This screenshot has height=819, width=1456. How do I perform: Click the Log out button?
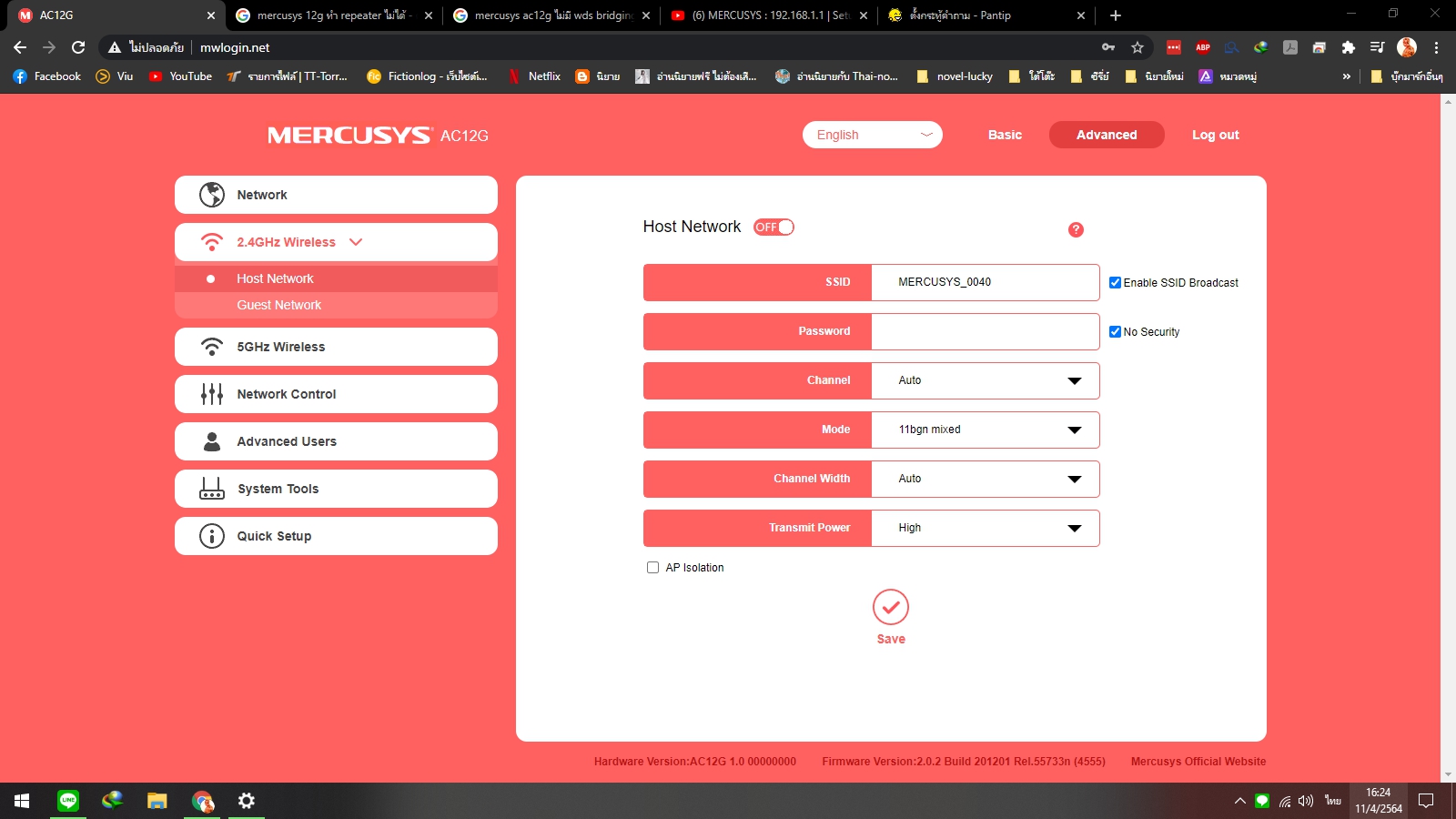click(x=1216, y=135)
